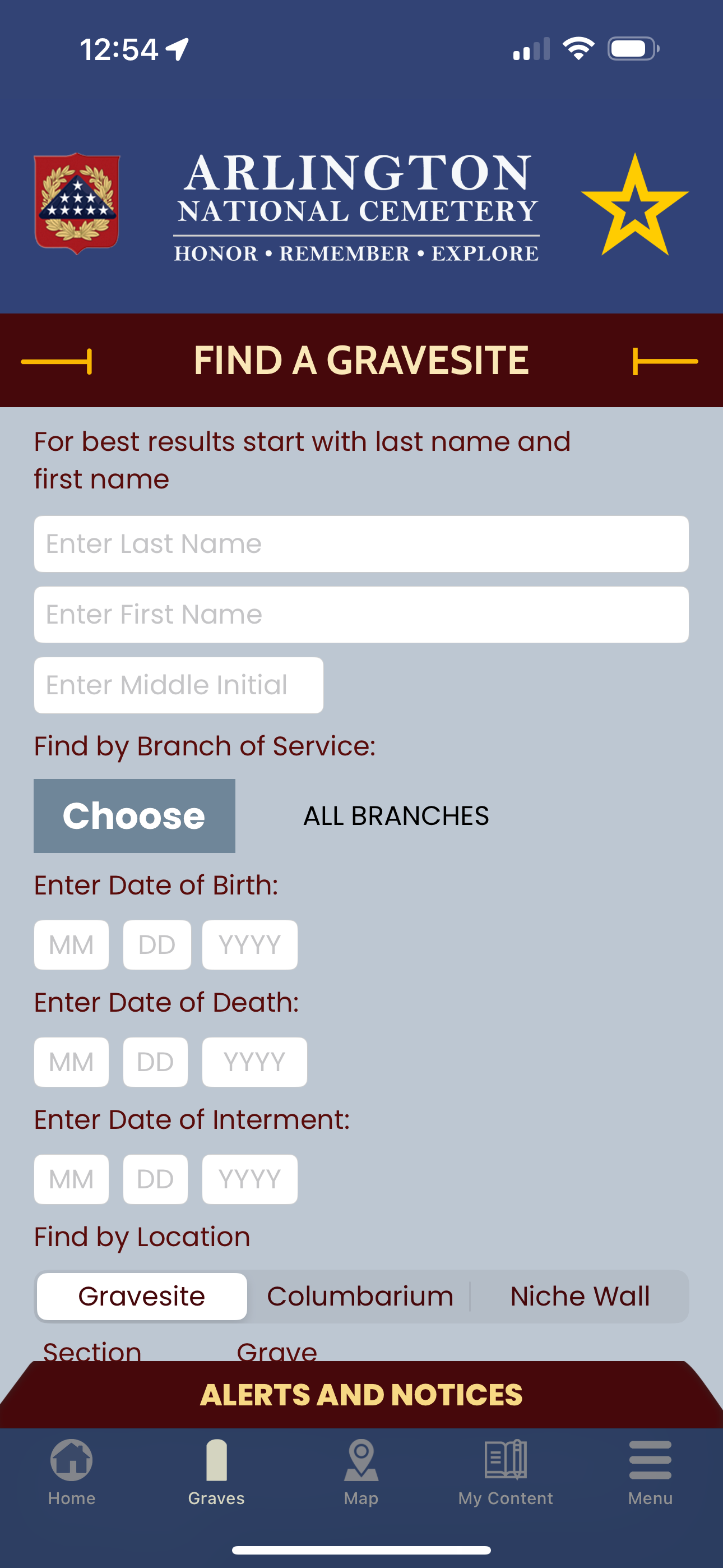The height and width of the screenshot is (1568, 723).
Task: Tap the Wi-Fi status icon
Action: [578, 49]
